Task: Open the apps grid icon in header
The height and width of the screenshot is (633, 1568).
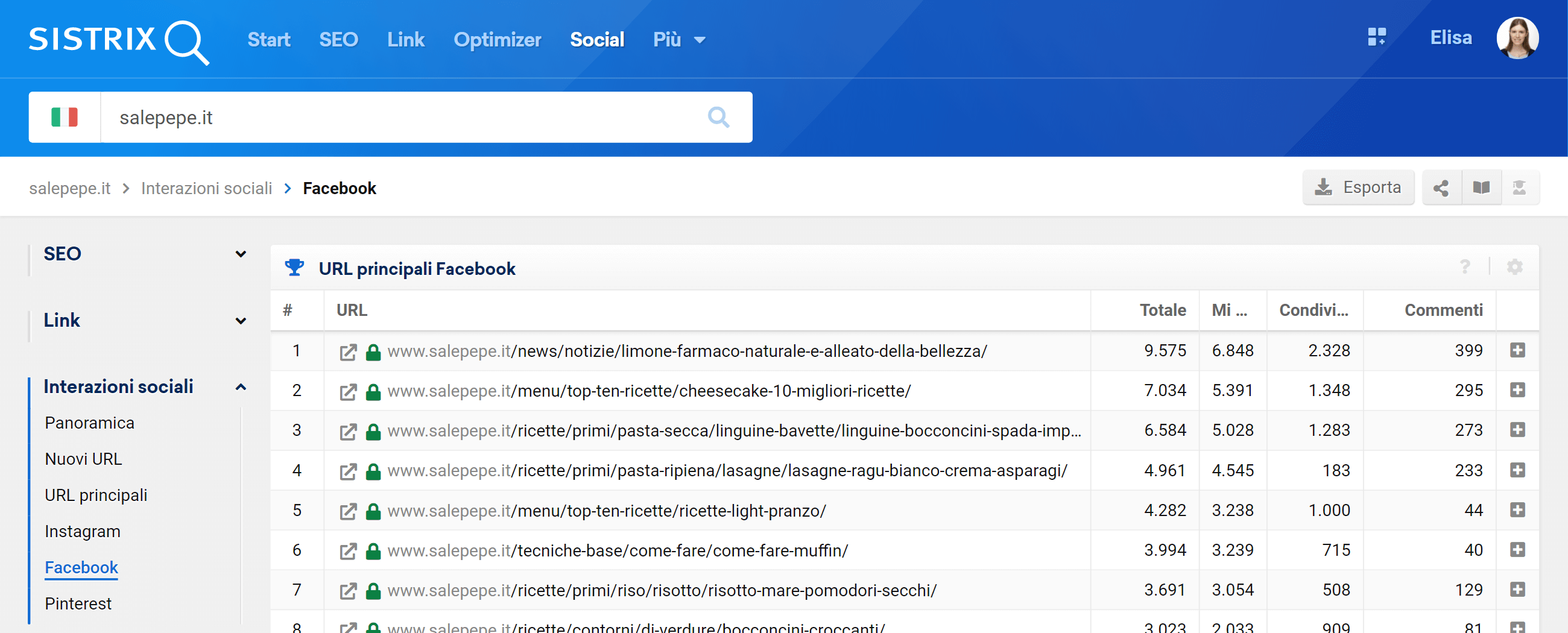Action: click(1376, 37)
